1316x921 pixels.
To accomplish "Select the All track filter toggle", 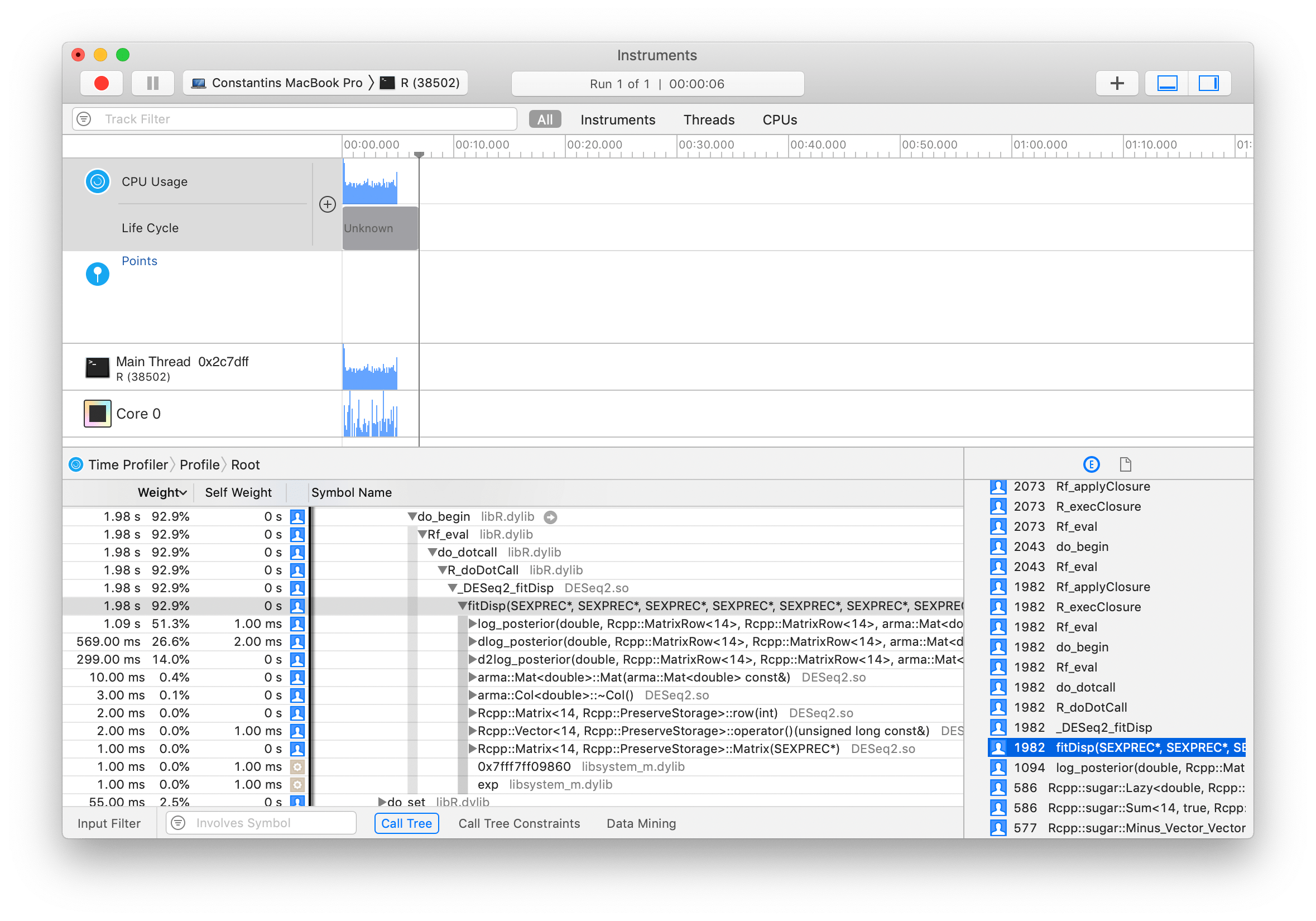I will coord(544,119).
